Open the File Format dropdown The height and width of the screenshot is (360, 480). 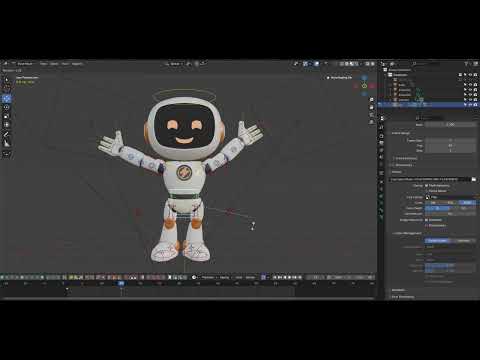(x=450, y=197)
